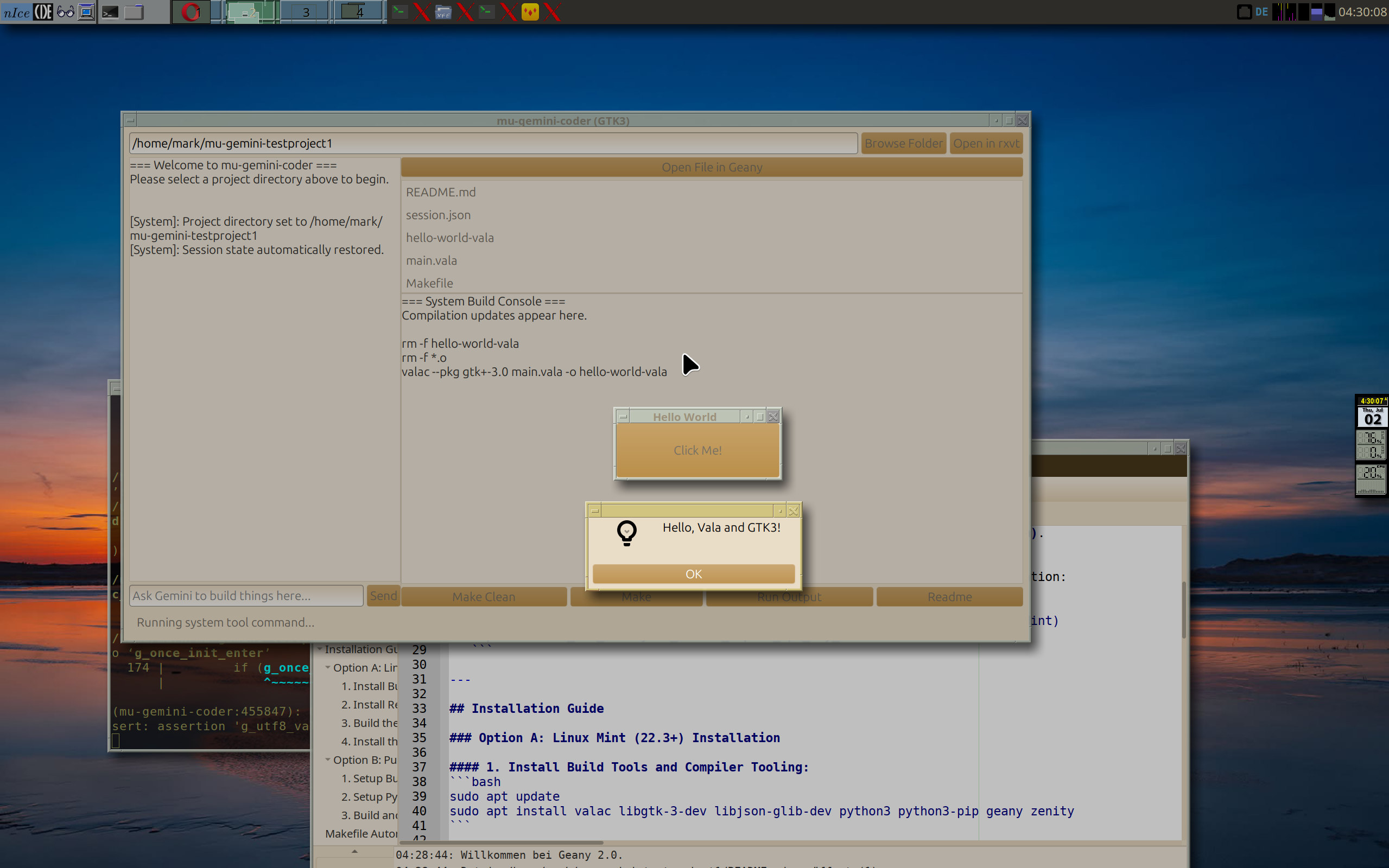Select '1. Install Bu…' in Geany's symbol tree
The height and width of the screenshot is (868, 1389).
coord(369,687)
